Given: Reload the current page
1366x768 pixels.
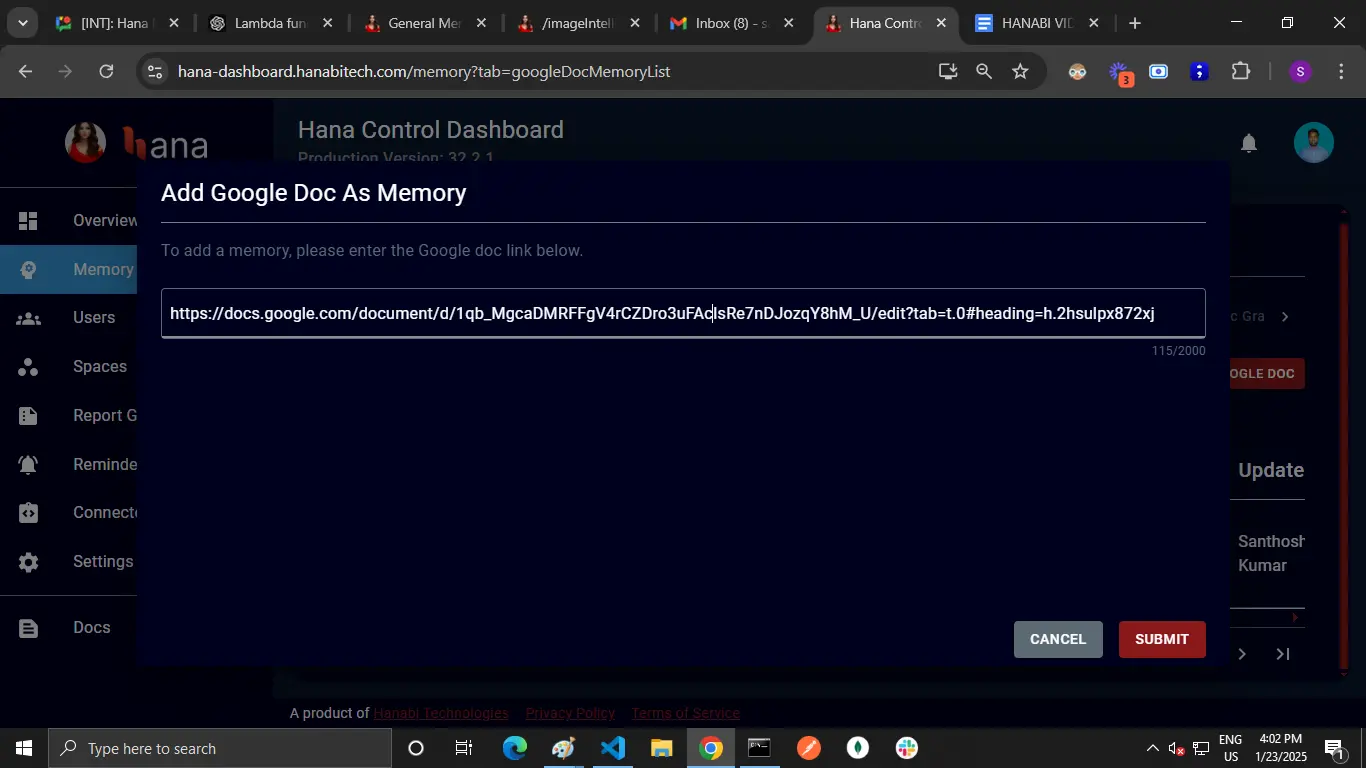Looking at the screenshot, I should click(106, 71).
